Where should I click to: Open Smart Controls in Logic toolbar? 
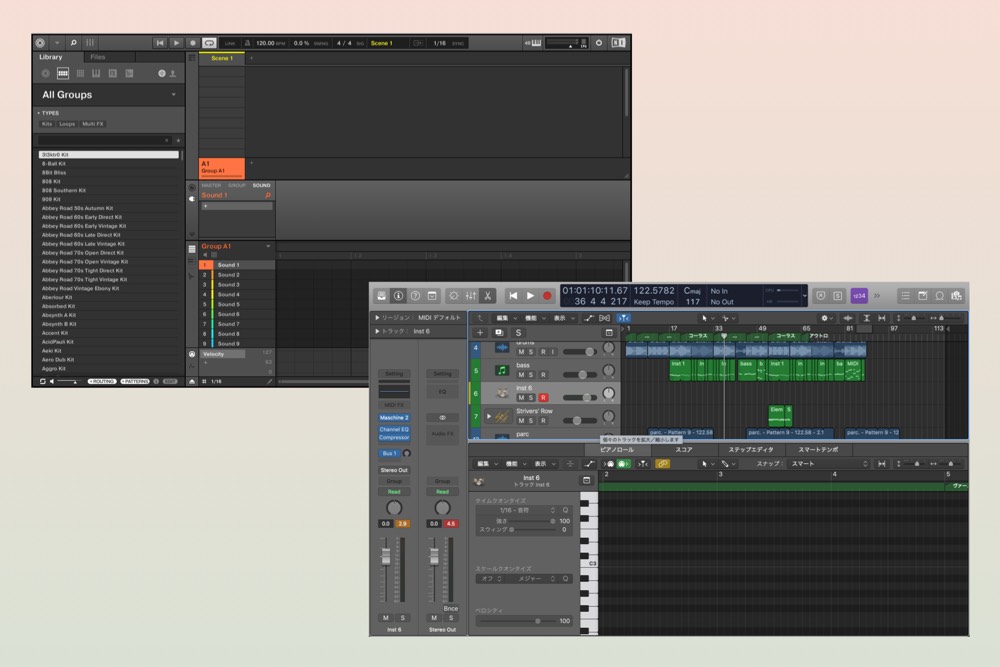(453, 296)
